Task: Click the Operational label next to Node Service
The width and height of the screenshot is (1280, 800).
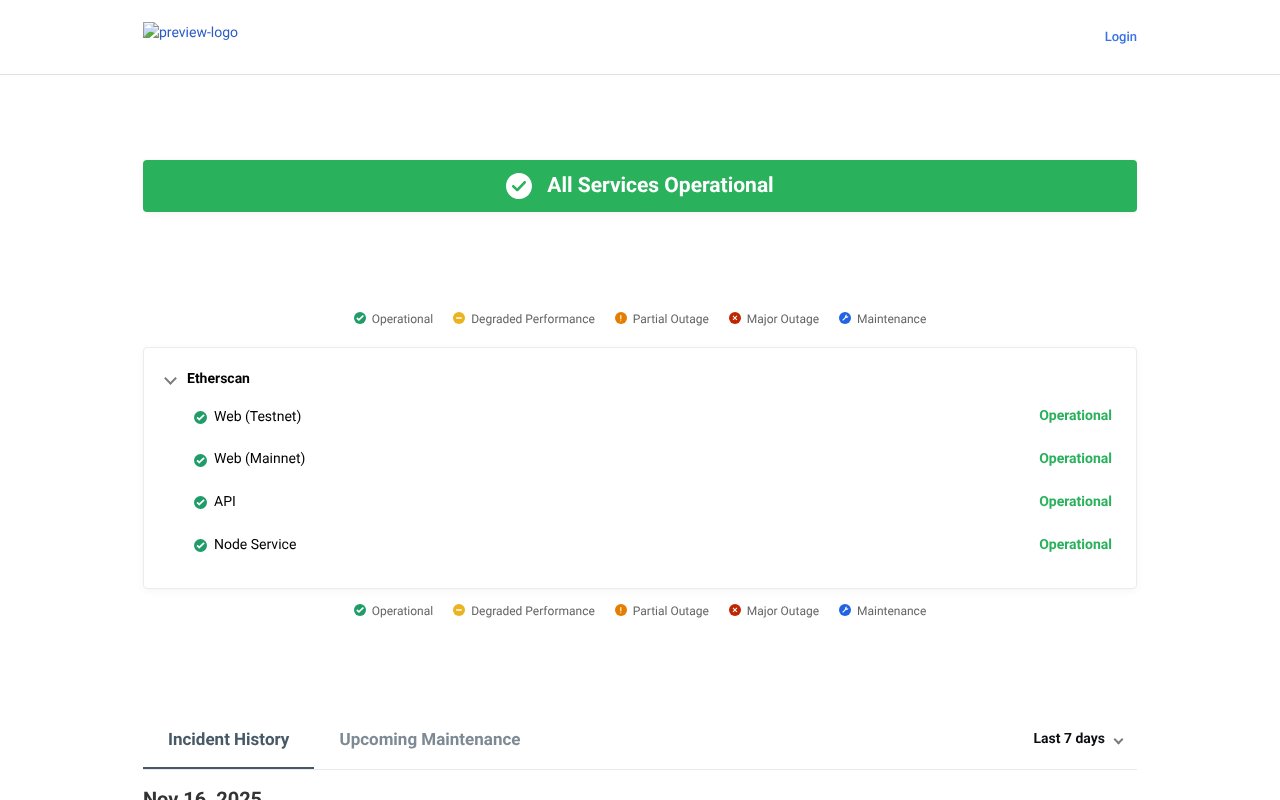Action: pos(1075,544)
